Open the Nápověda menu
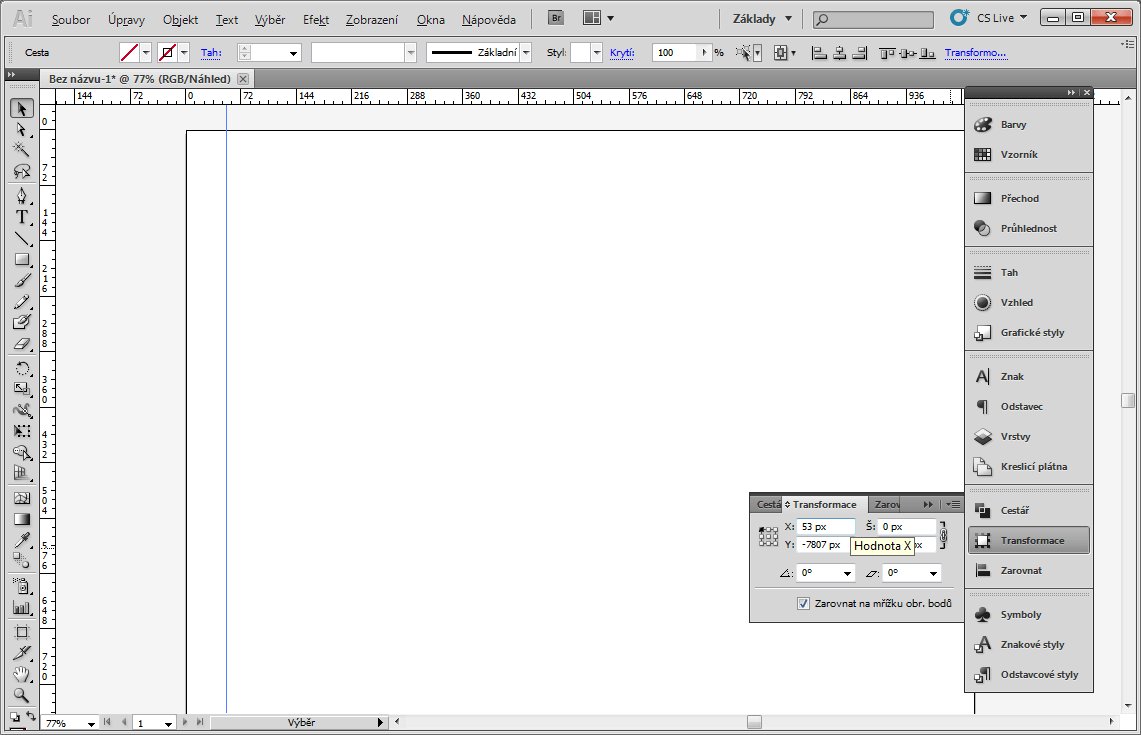1141x735 pixels. [x=489, y=20]
